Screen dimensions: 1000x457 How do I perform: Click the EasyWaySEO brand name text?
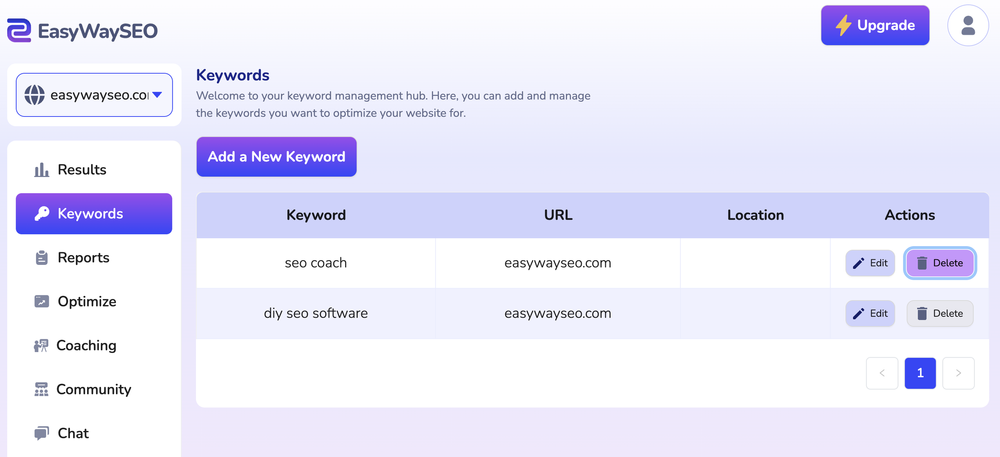click(x=98, y=31)
